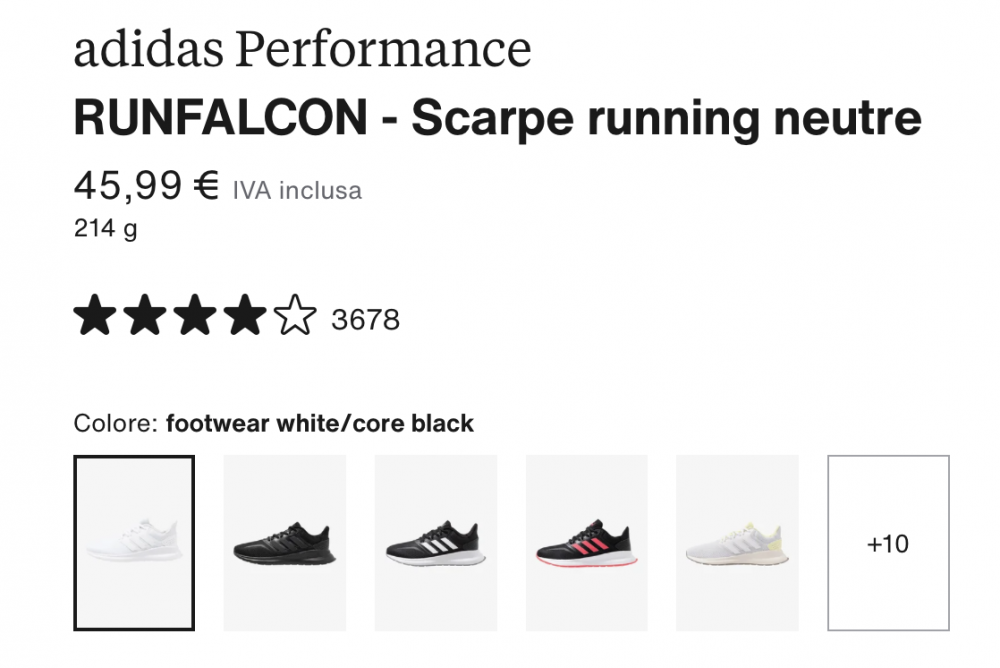
Task: Select the all-black shoe color variant
Action: coord(285,543)
